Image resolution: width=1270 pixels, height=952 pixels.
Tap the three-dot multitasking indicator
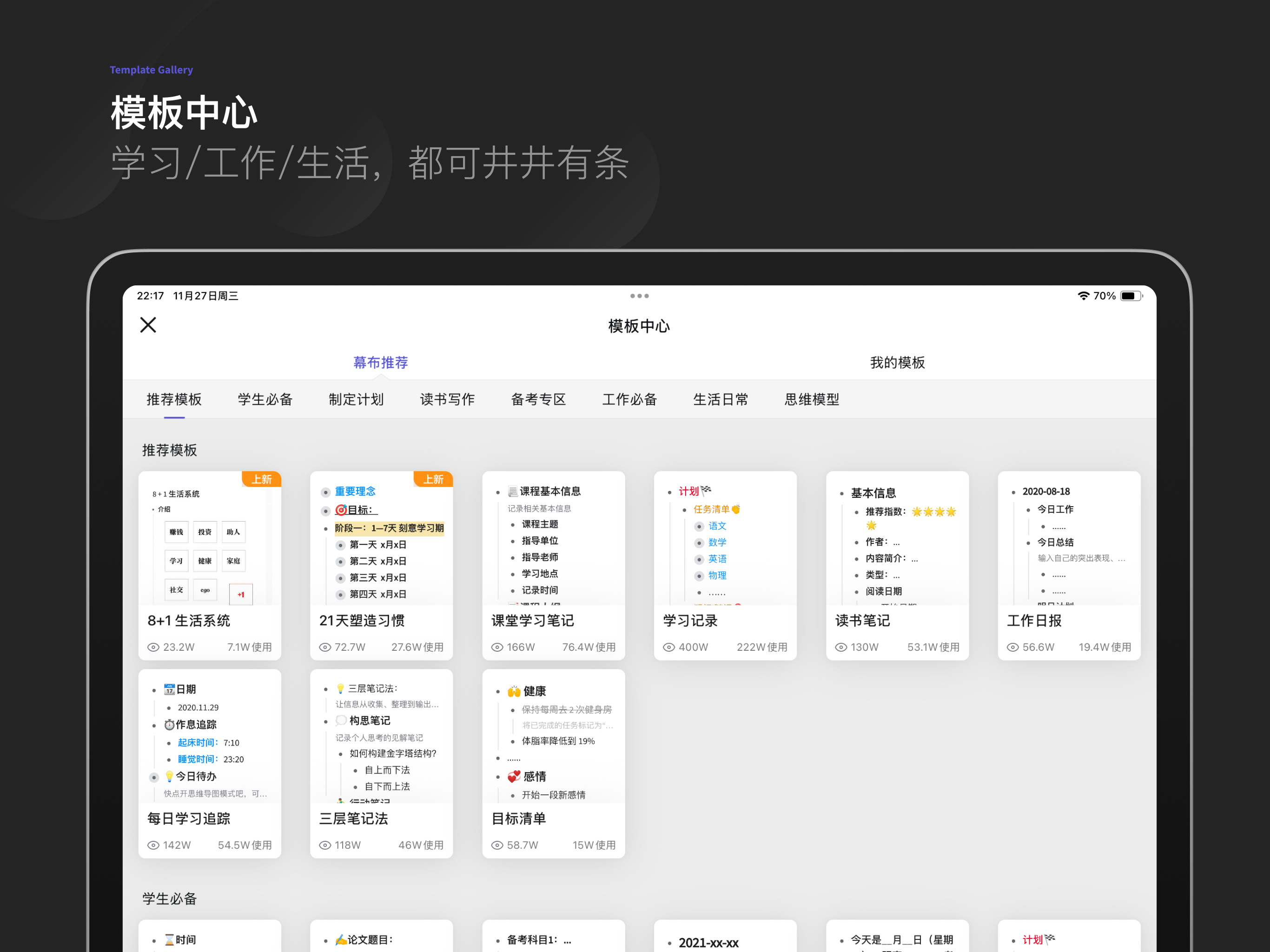pos(639,296)
